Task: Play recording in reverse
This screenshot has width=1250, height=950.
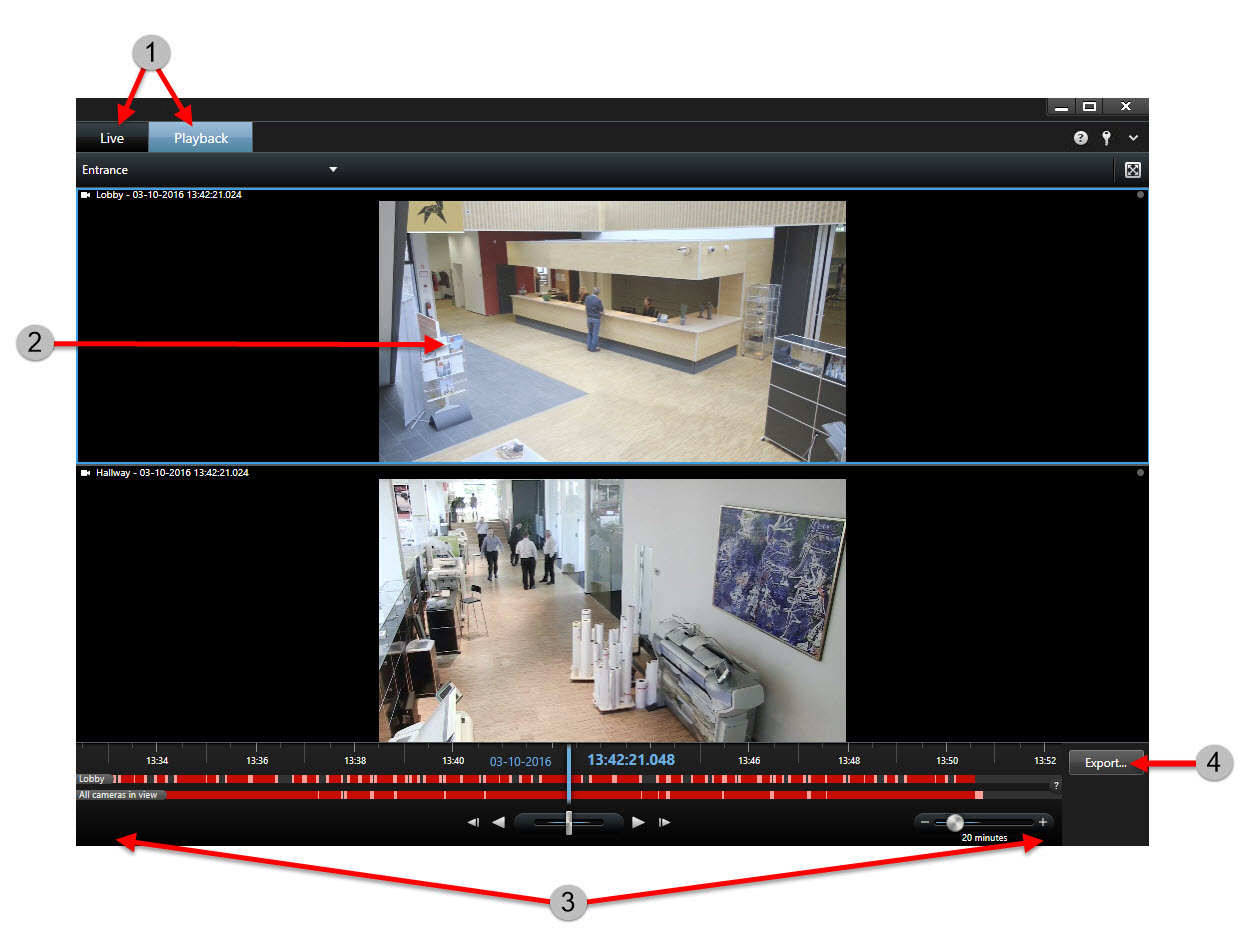Action: 498,822
